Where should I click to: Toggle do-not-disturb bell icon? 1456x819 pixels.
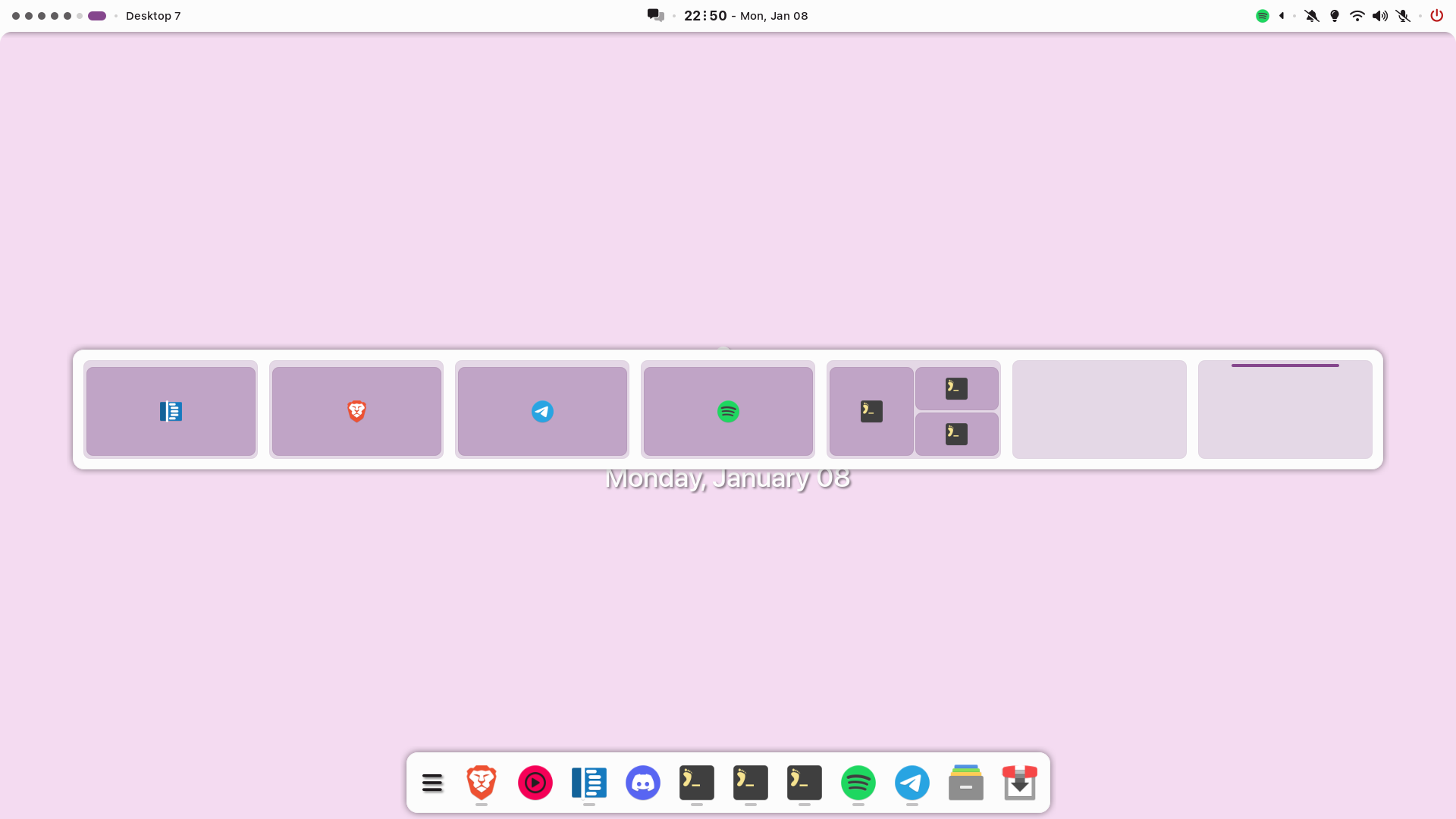[x=1312, y=16]
